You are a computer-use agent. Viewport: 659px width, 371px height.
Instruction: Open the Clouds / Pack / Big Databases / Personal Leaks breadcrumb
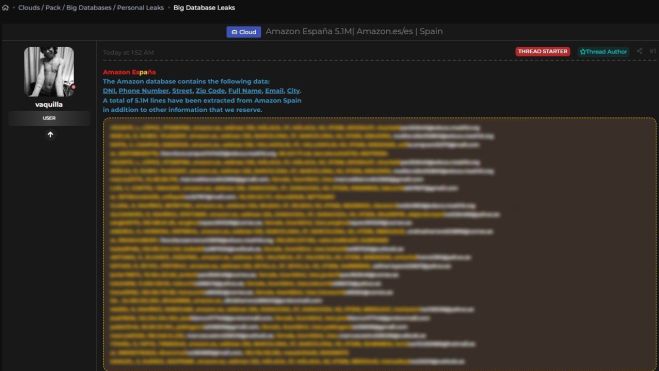[91, 8]
